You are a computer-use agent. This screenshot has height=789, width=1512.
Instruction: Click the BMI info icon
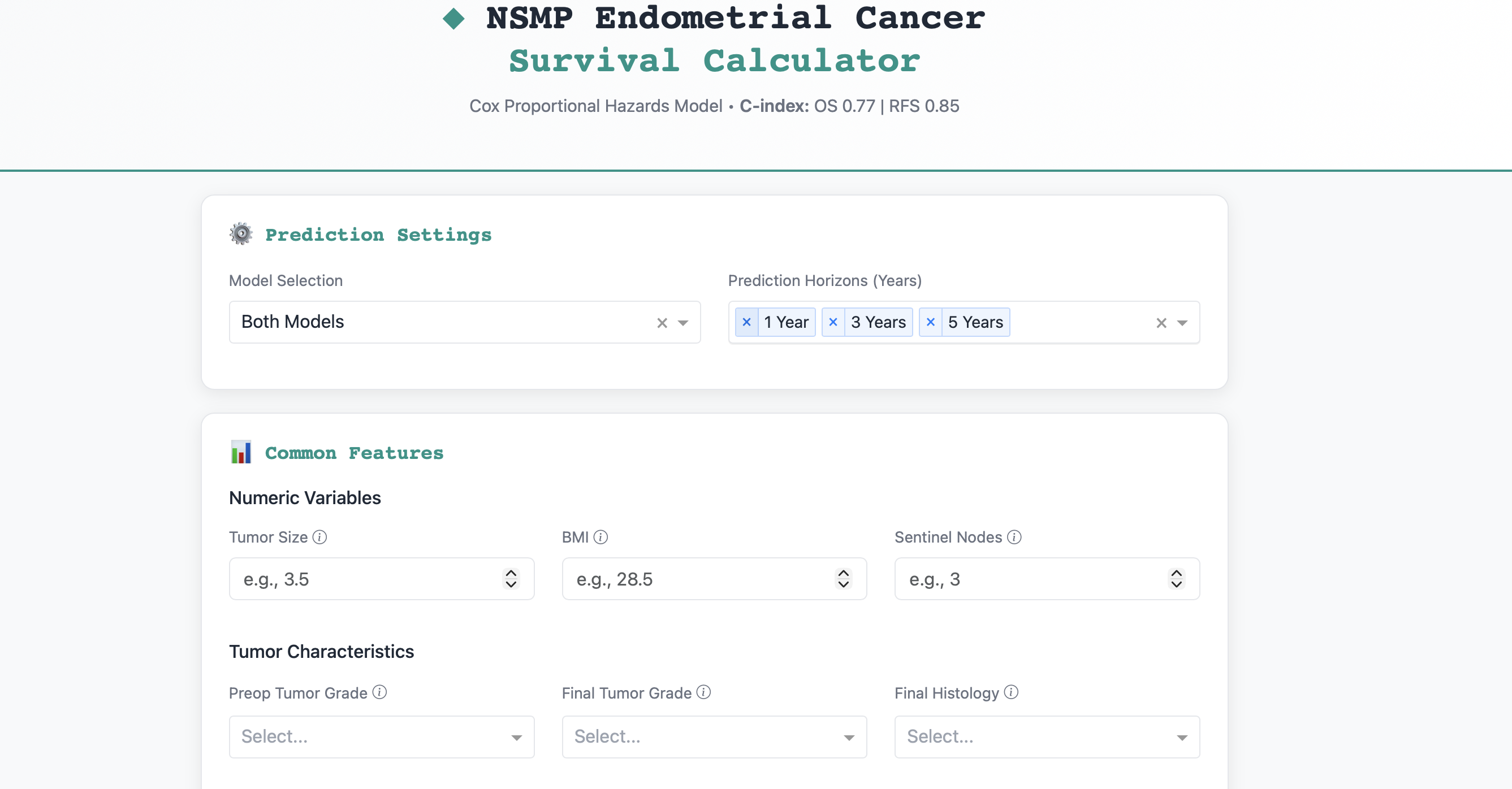click(601, 537)
